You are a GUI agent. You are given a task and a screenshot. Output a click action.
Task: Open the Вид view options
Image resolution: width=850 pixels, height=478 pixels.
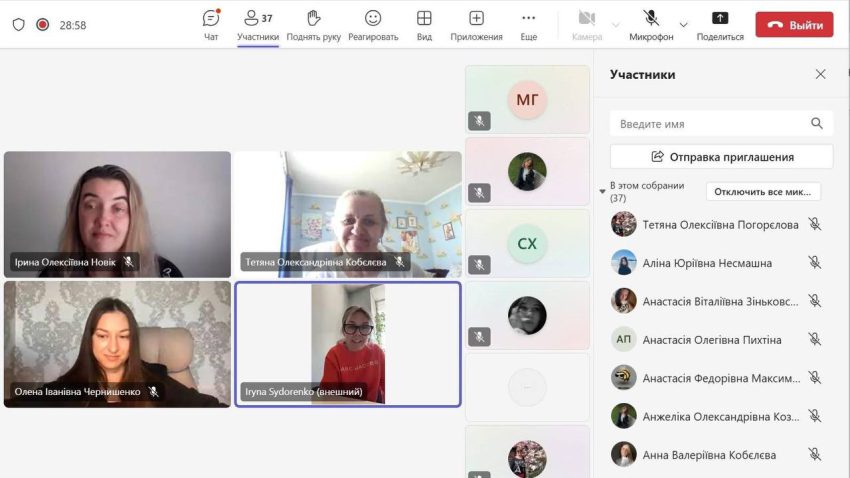424,25
